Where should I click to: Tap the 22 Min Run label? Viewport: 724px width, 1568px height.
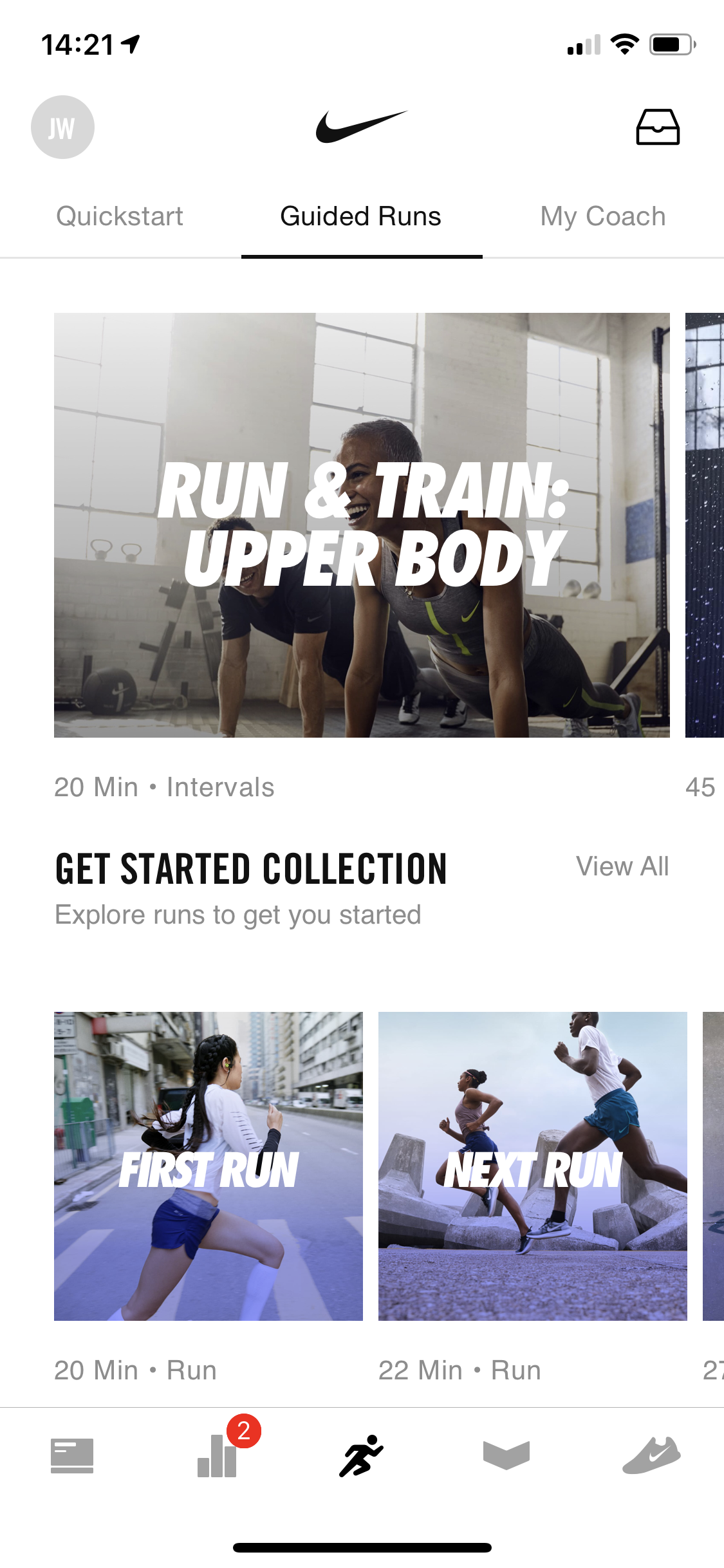[x=459, y=1370]
